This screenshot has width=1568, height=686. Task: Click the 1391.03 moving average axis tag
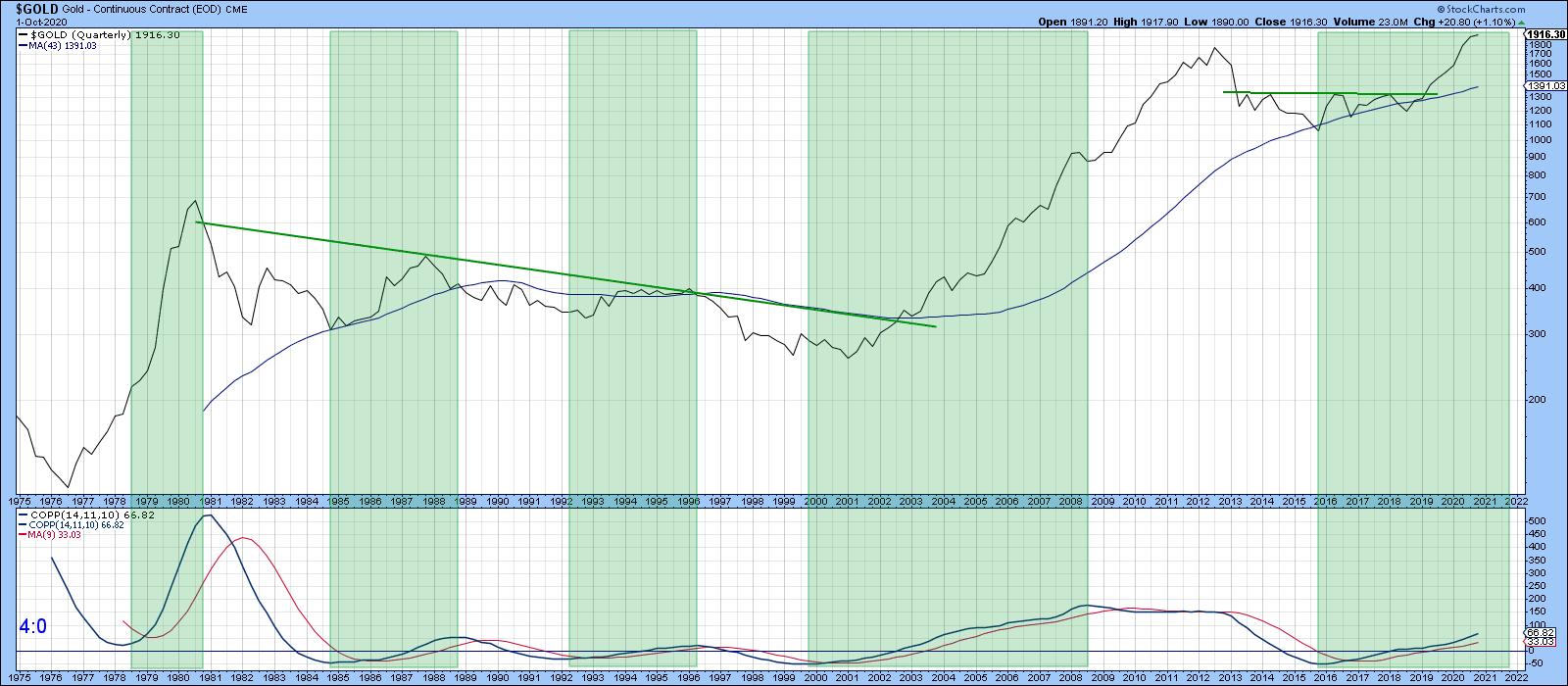1543,87
